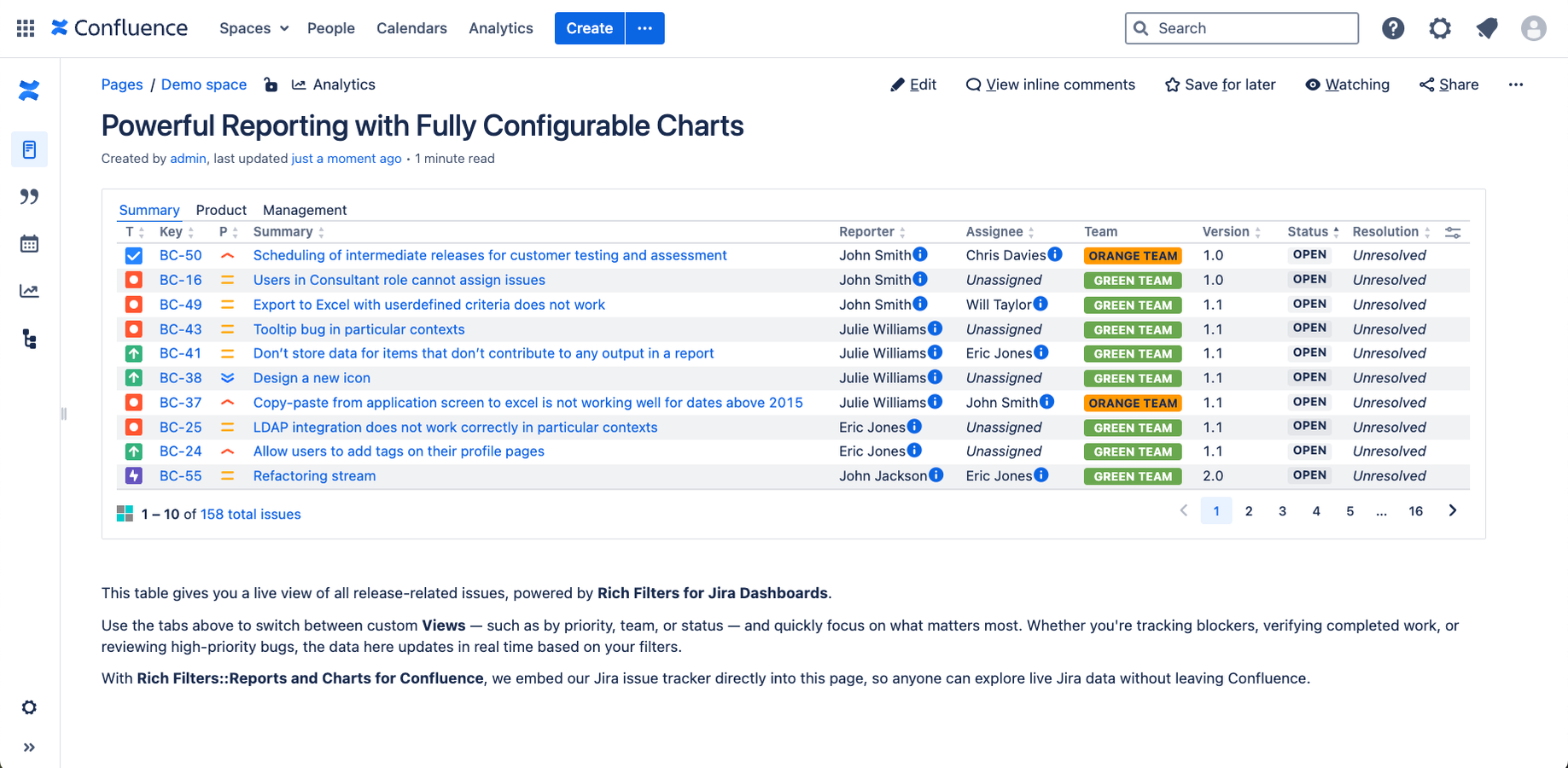Open Analytics in top navigation
The width and height of the screenshot is (1568, 768).
coord(501,28)
